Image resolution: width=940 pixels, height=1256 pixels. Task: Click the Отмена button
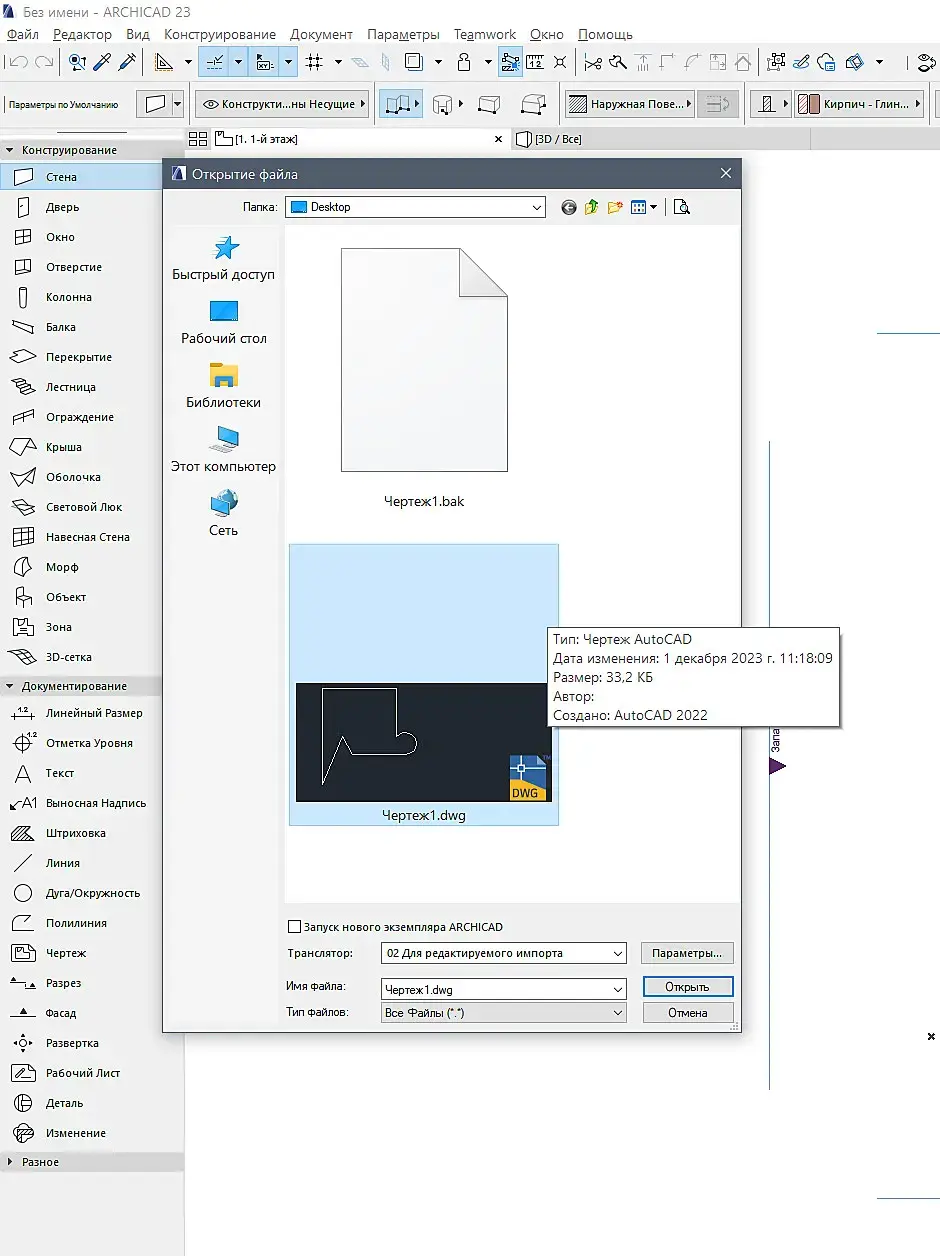click(687, 1012)
